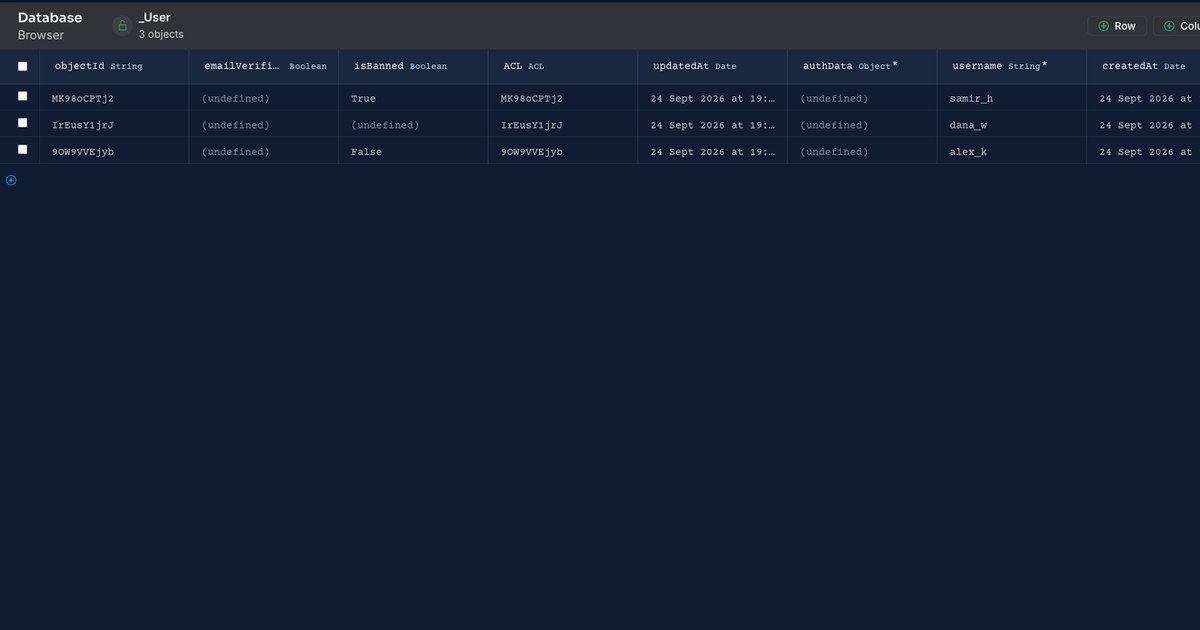This screenshot has height=630, width=1200.
Task: Select dana_w's createdAt date cell
Action: point(1144,125)
